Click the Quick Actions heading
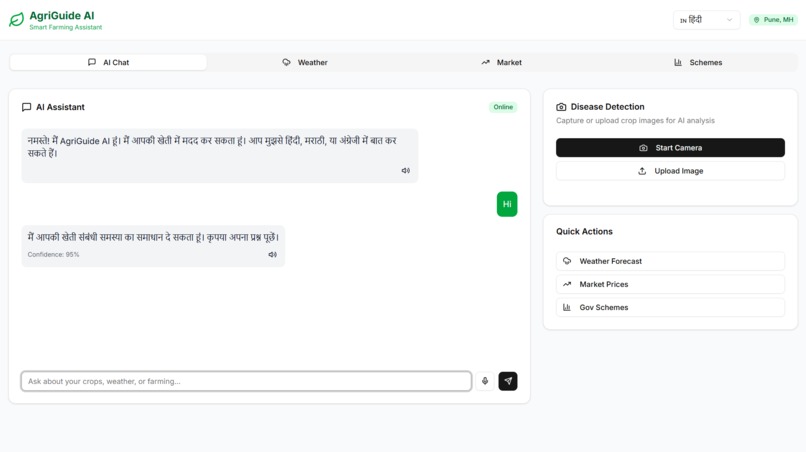Viewport: 806px width, 452px height. [584, 231]
